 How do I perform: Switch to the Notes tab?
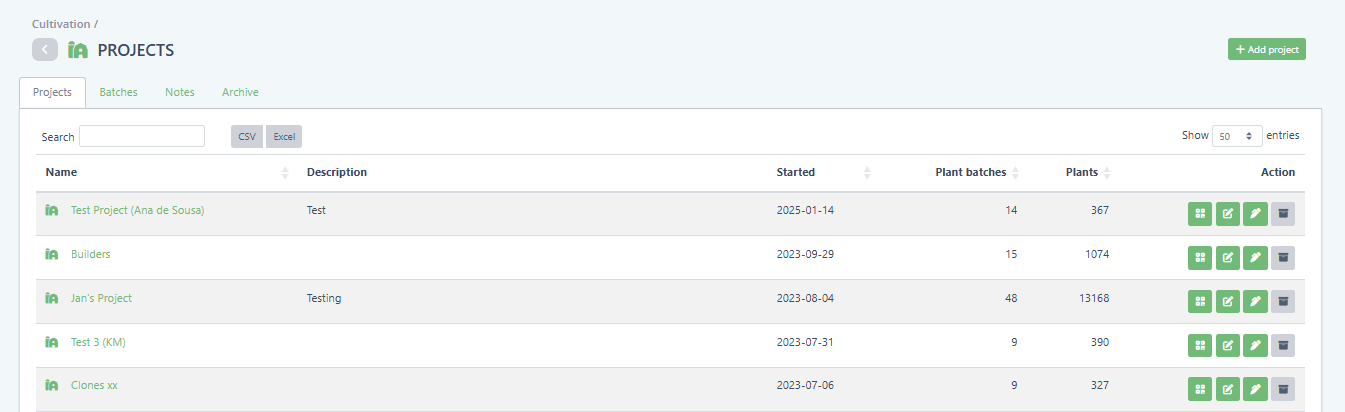[180, 92]
